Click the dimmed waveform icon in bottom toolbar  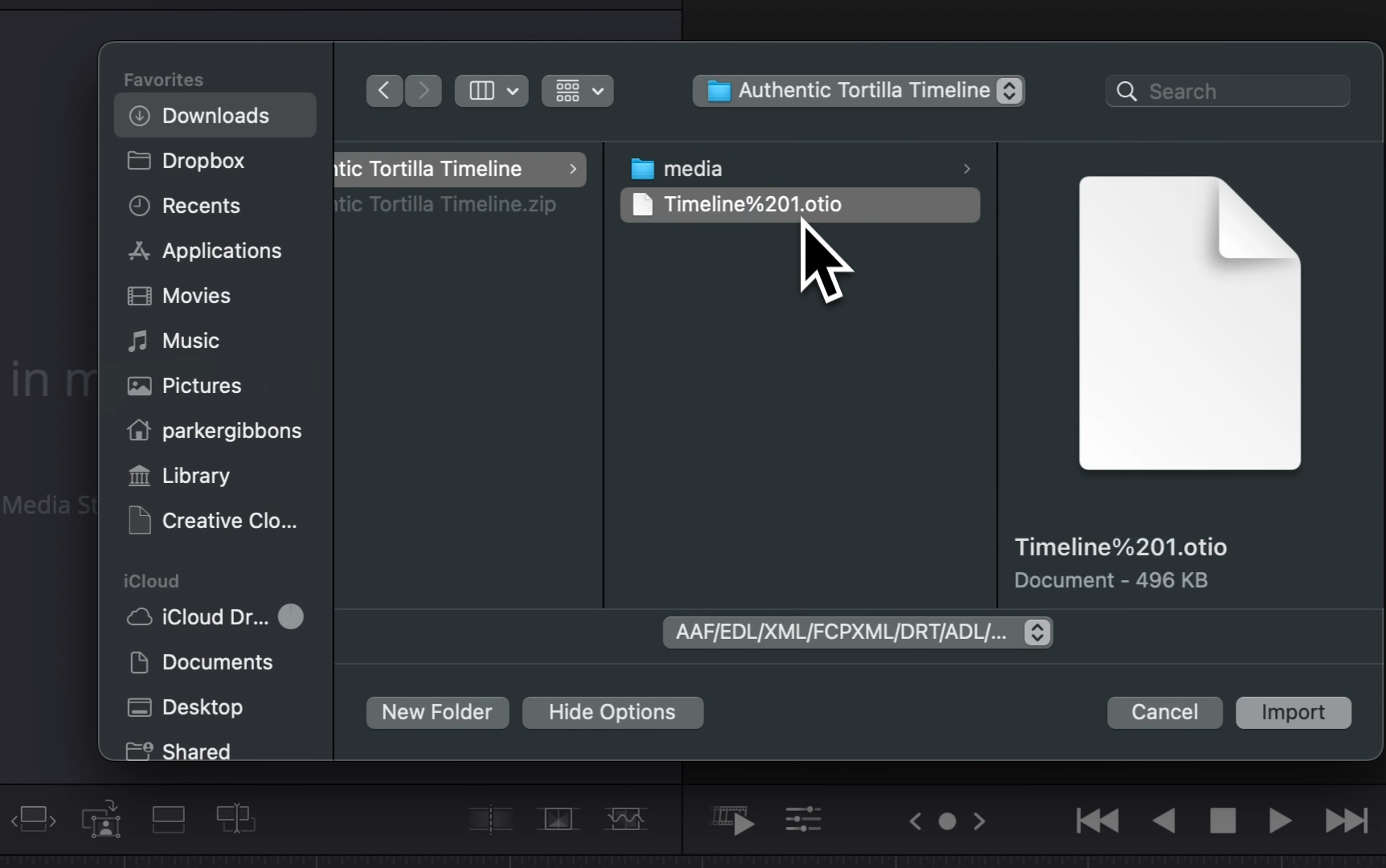tap(625, 820)
